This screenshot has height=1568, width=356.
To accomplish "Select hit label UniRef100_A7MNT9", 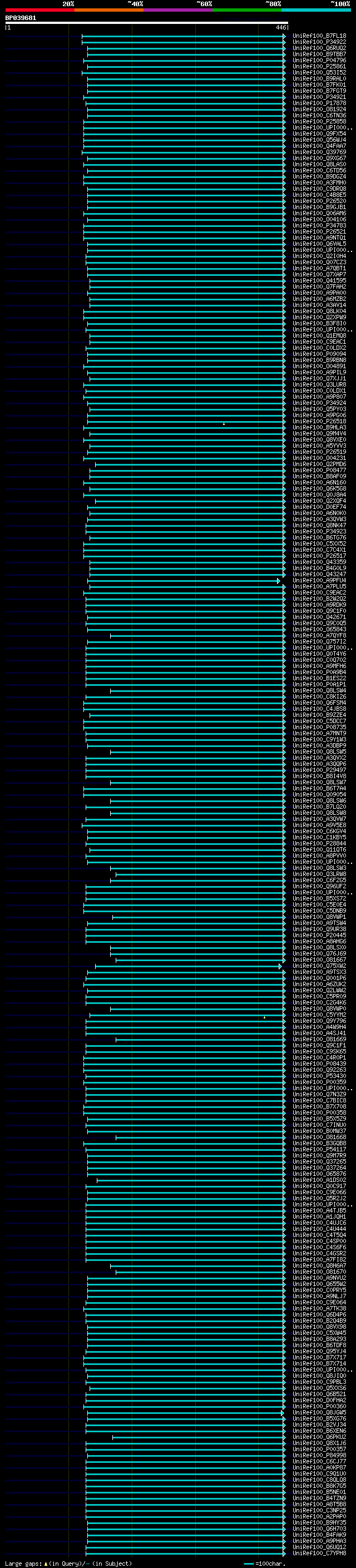I will [319, 734].
